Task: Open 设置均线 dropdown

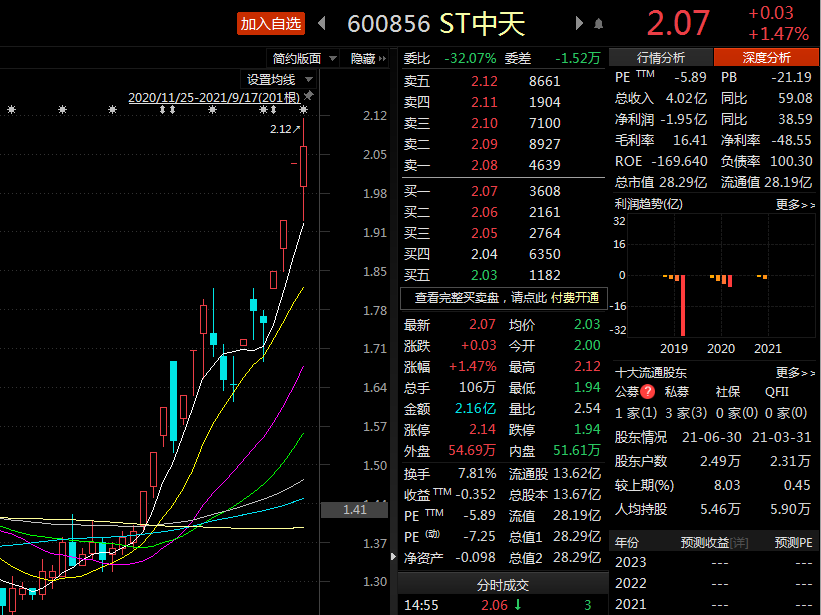Action: coord(279,80)
